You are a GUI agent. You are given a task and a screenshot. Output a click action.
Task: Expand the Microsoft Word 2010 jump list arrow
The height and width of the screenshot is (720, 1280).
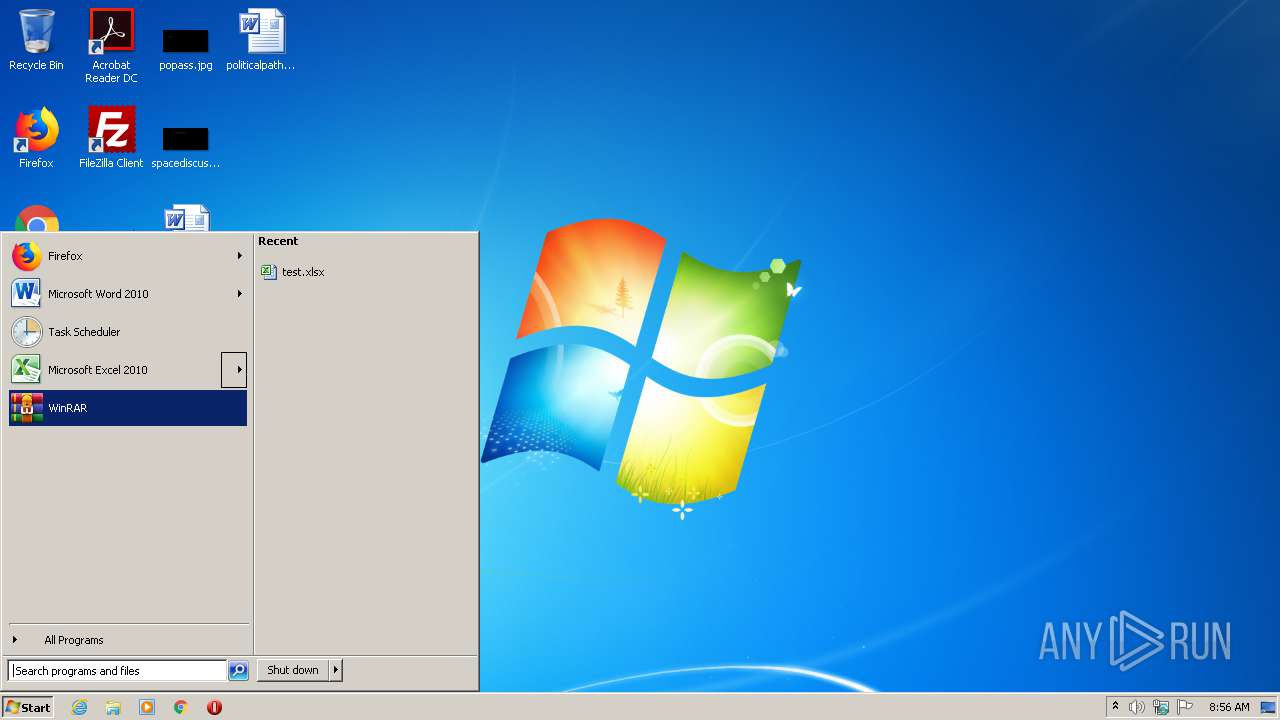[x=239, y=294]
